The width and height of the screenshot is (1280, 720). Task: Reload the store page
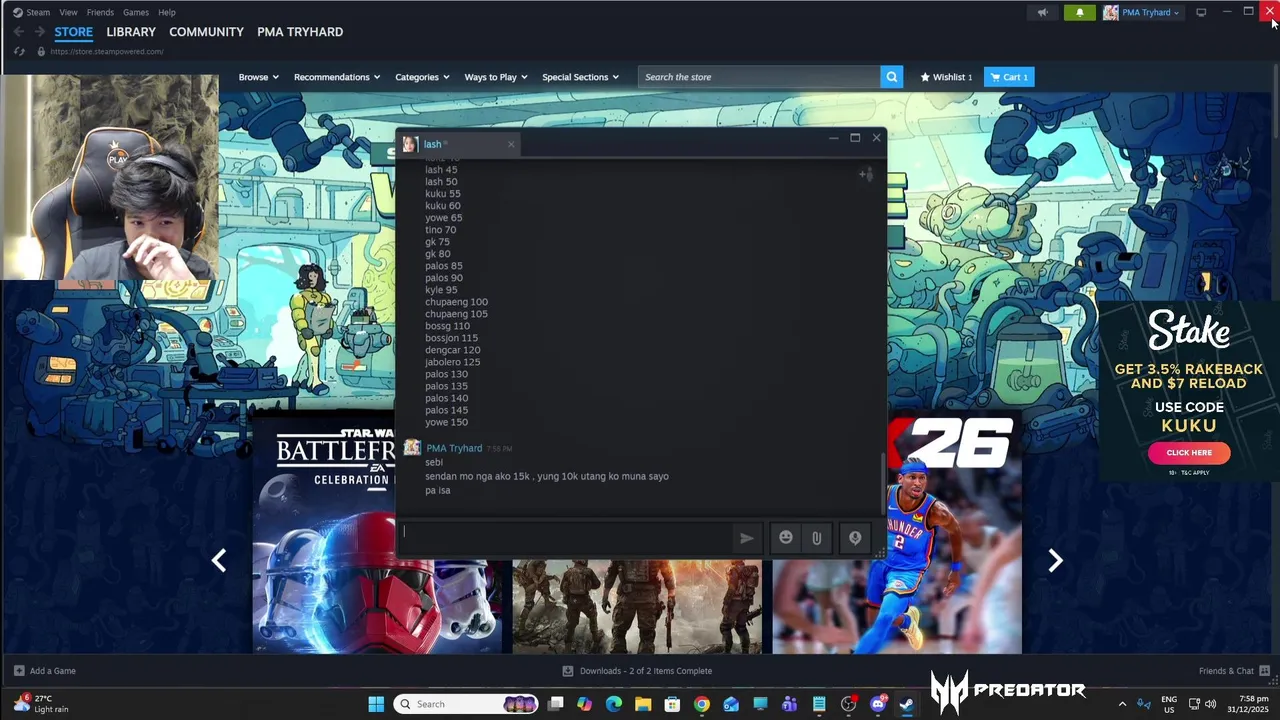tap(19, 51)
